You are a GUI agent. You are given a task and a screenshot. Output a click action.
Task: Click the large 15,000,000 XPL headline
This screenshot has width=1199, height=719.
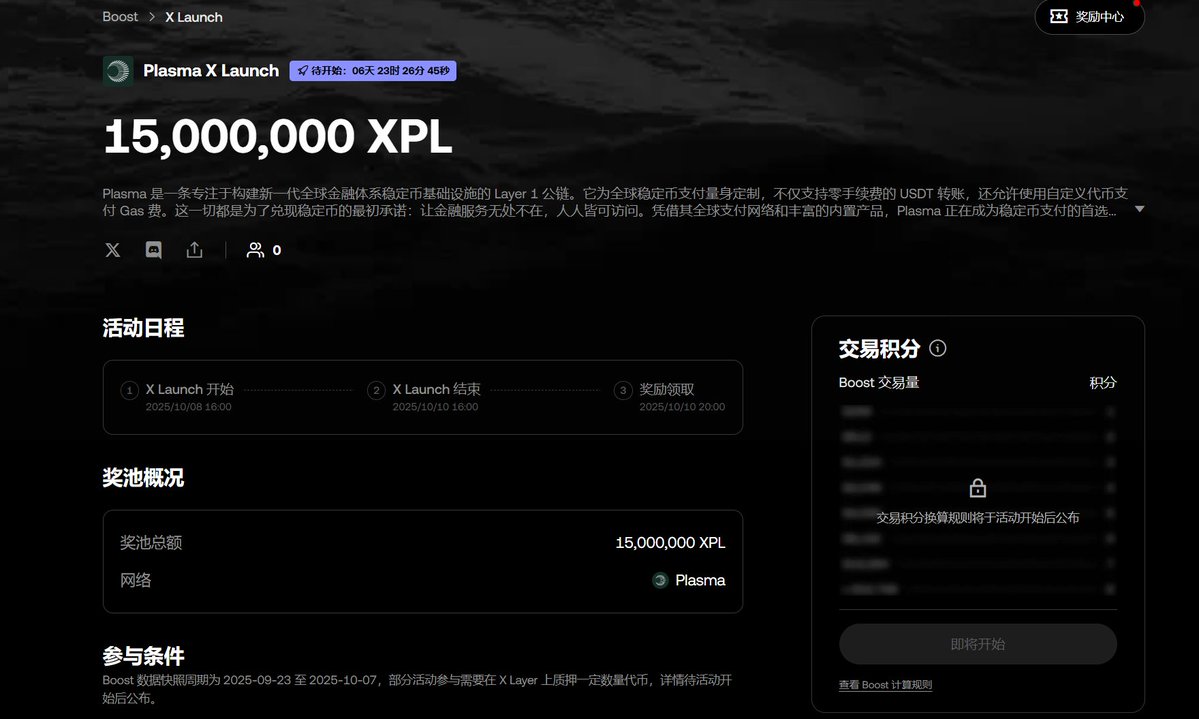(x=278, y=136)
